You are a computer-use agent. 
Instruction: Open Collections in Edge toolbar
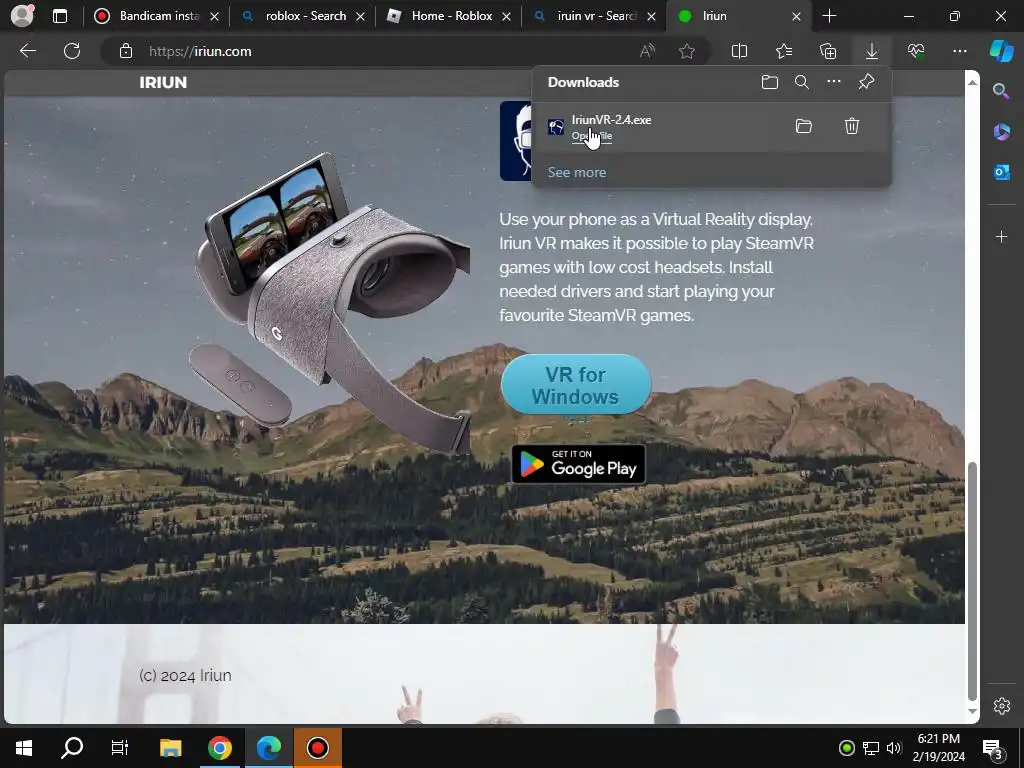827,51
